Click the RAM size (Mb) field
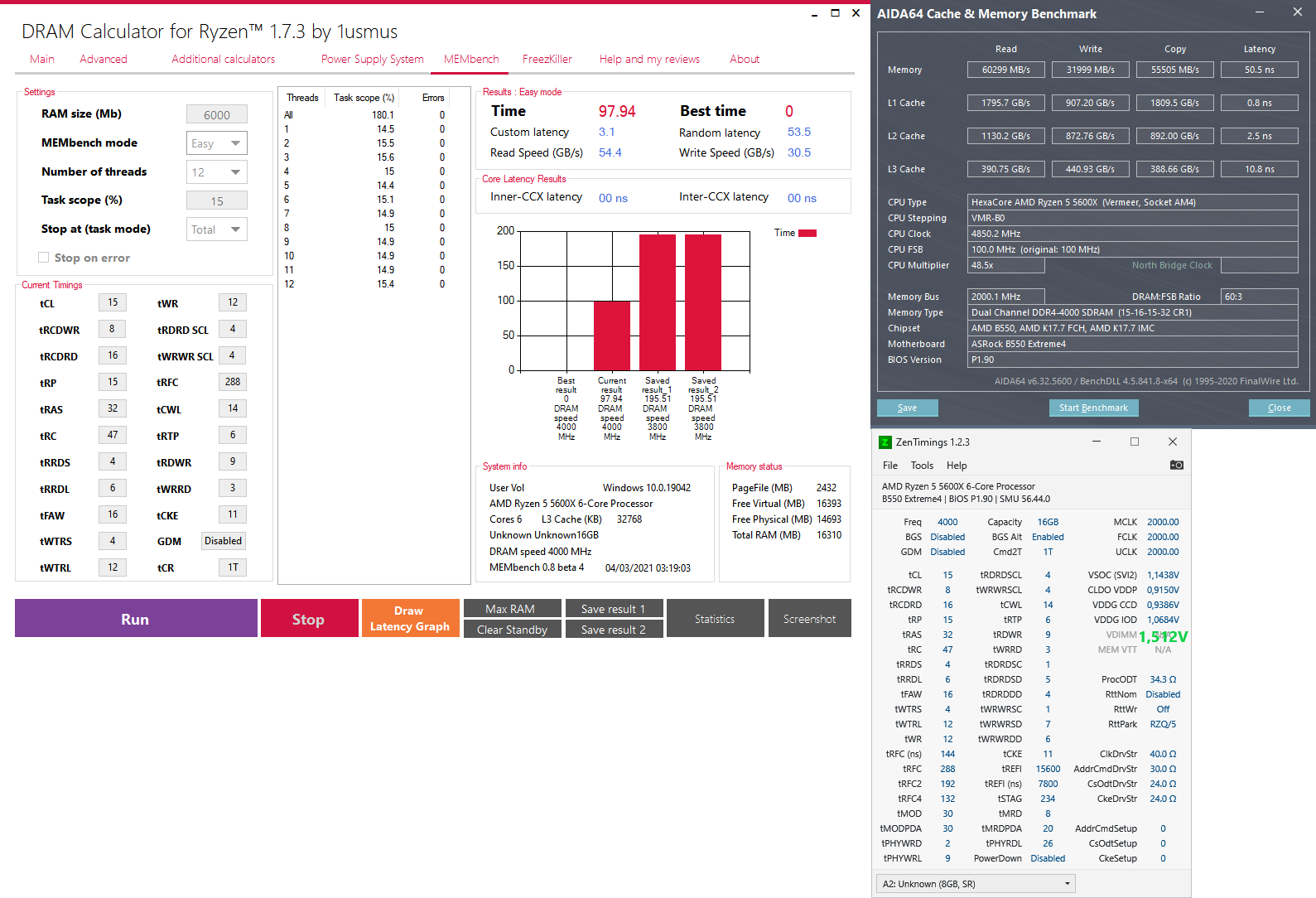 [x=217, y=114]
